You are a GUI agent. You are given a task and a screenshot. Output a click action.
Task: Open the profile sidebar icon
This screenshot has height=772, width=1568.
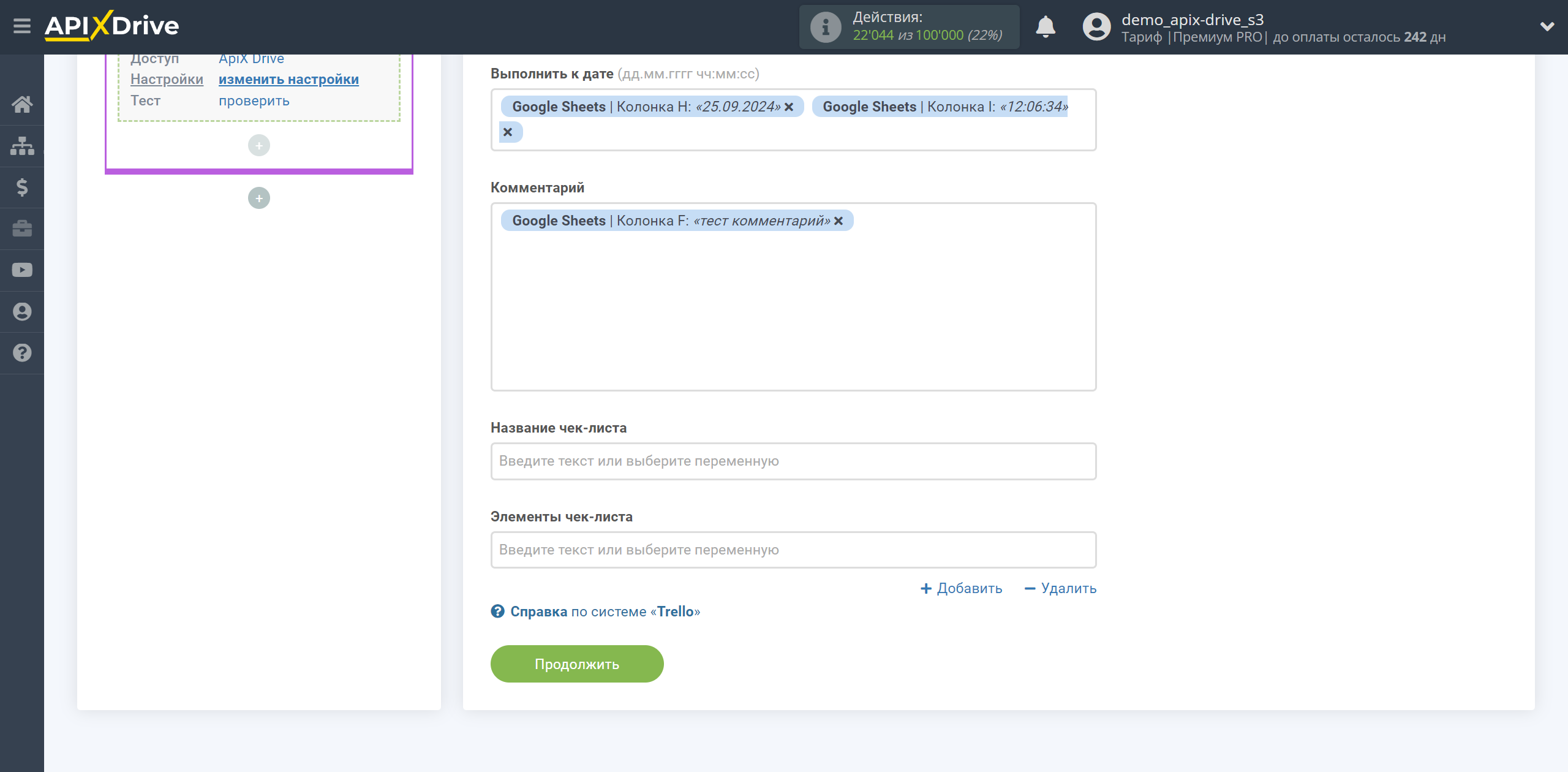(22, 311)
